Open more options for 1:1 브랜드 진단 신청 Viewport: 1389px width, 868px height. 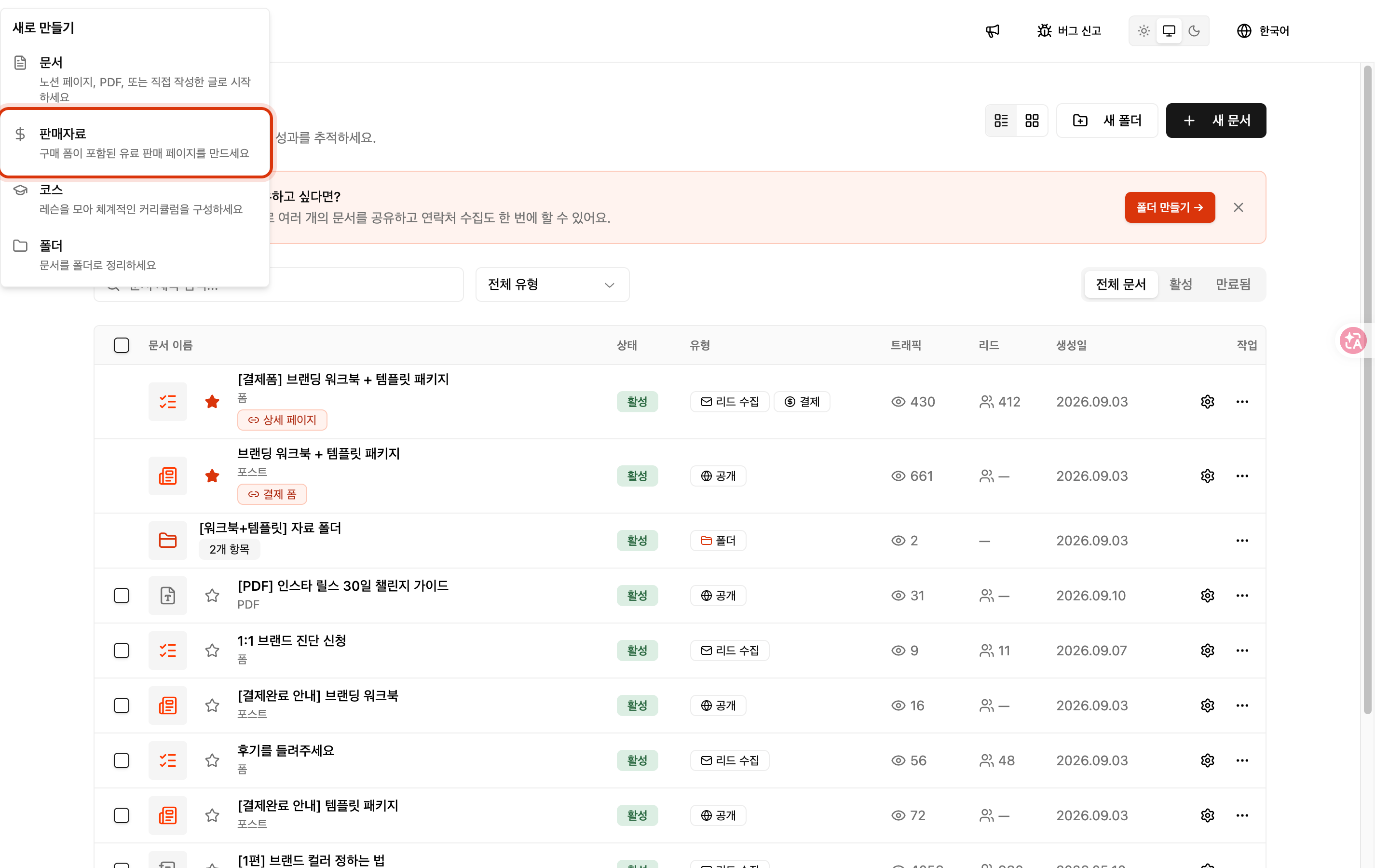1242,651
